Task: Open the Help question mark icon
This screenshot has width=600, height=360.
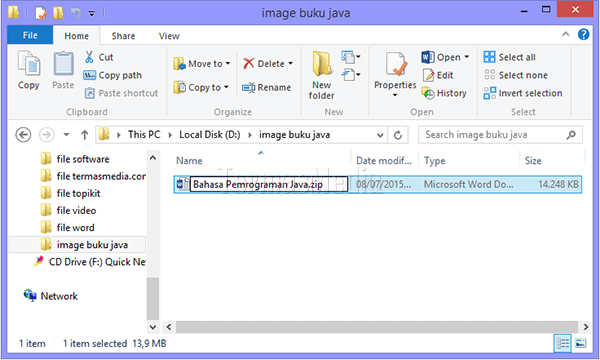Action: pos(584,34)
